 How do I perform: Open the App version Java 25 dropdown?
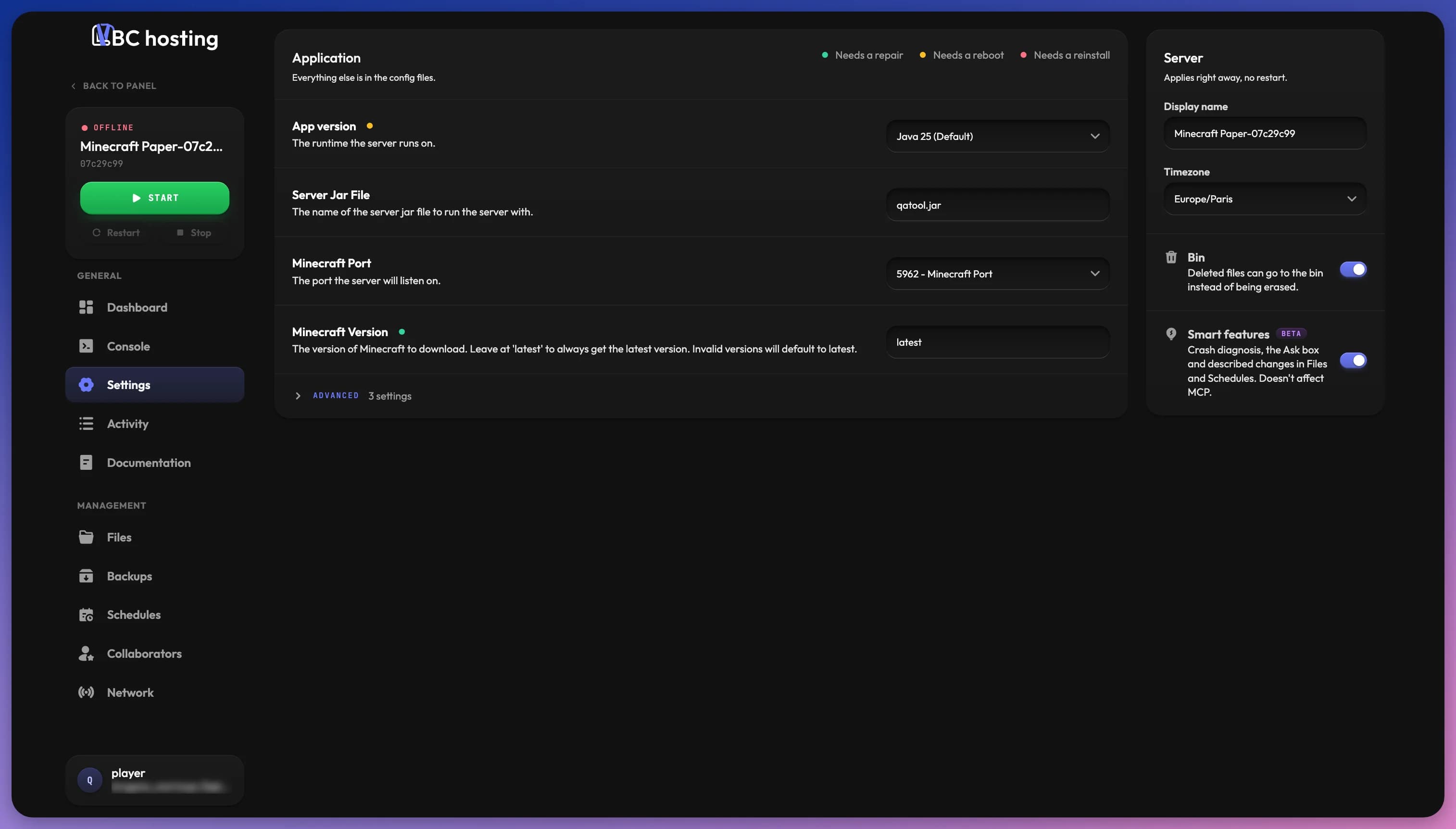pyautogui.click(x=998, y=136)
